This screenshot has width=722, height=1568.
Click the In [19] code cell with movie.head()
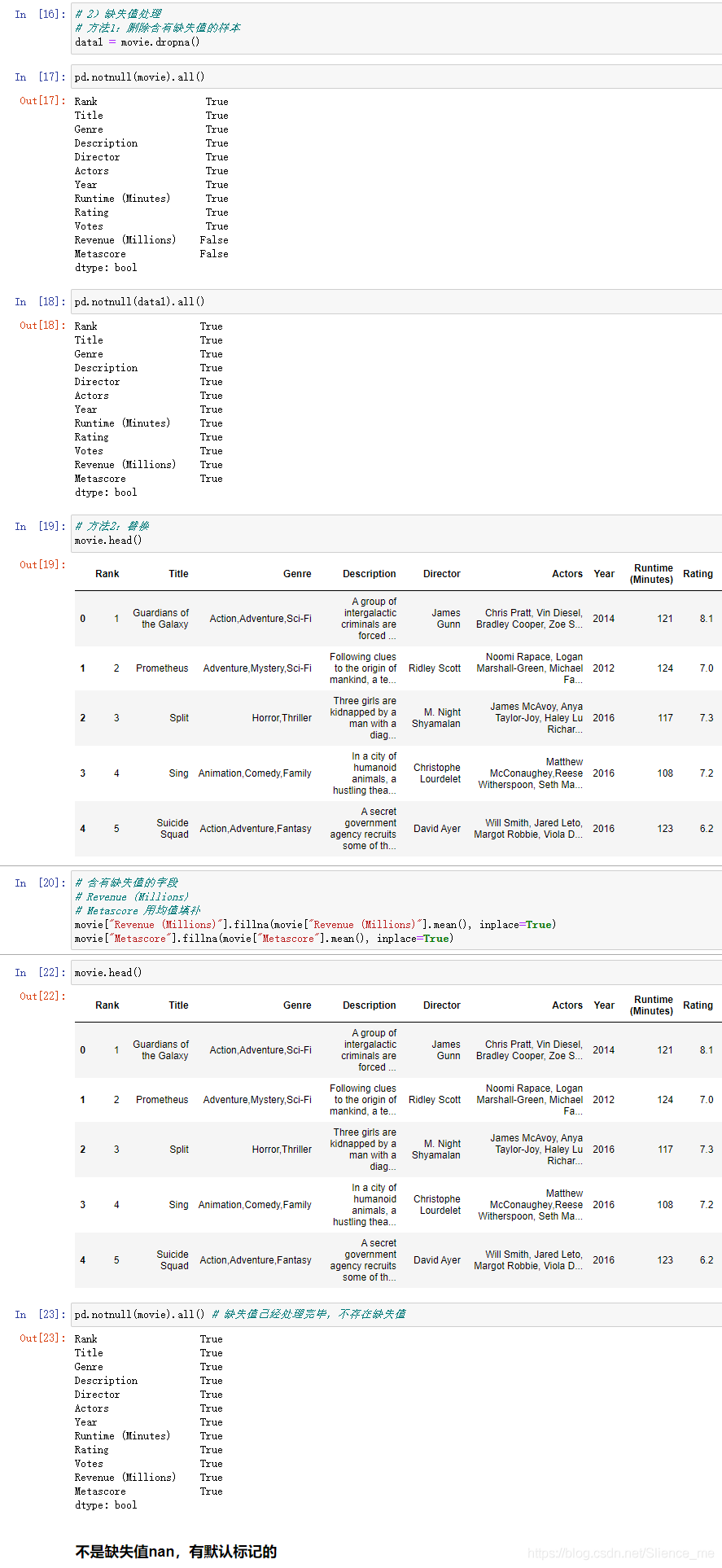396,533
